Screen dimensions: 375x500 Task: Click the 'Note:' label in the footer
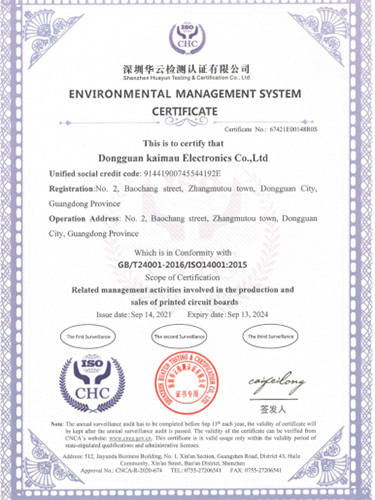pyautogui.click(x=57, y=424)
